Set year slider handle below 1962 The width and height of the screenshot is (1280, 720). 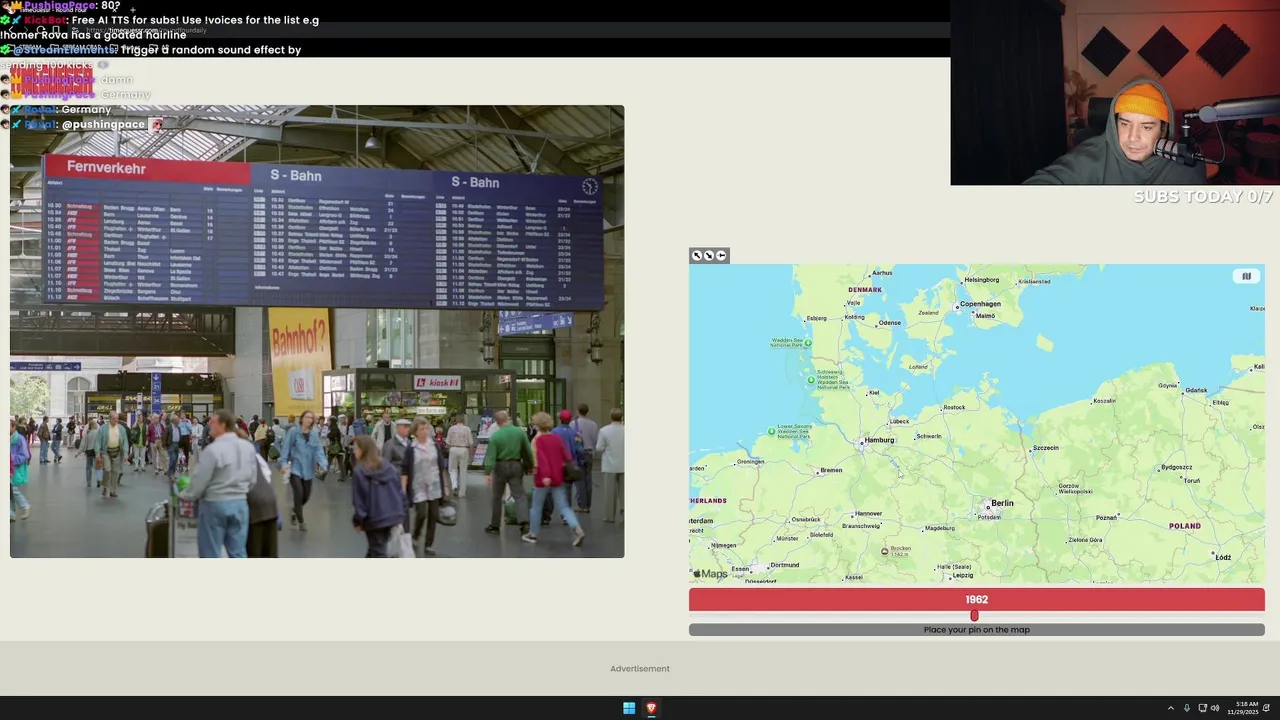974,616
